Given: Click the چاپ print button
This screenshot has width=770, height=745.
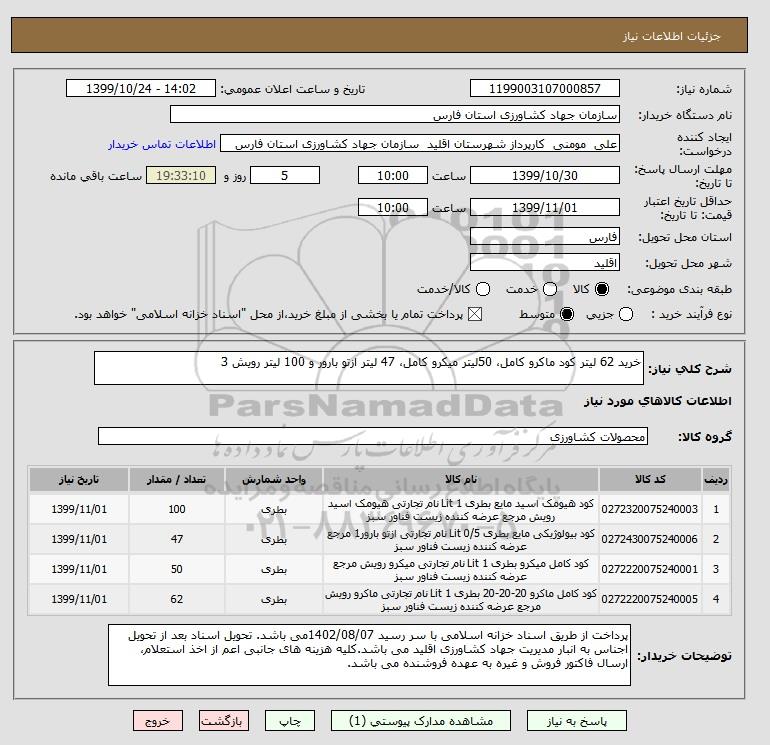Looking at the screenshot, I should coord(290,721).
